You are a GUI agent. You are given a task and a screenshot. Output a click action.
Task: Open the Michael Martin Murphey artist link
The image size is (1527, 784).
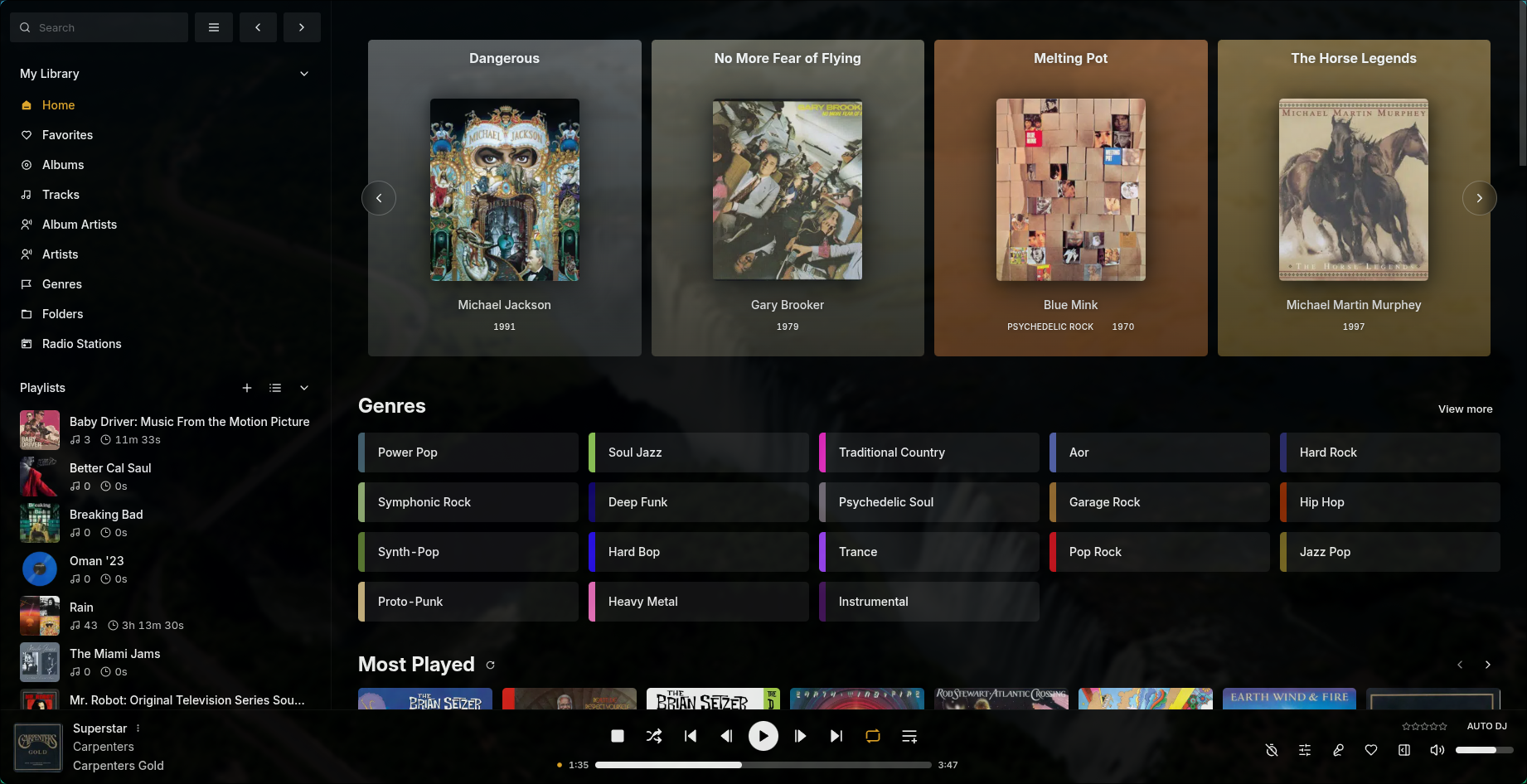[1354, 305]
